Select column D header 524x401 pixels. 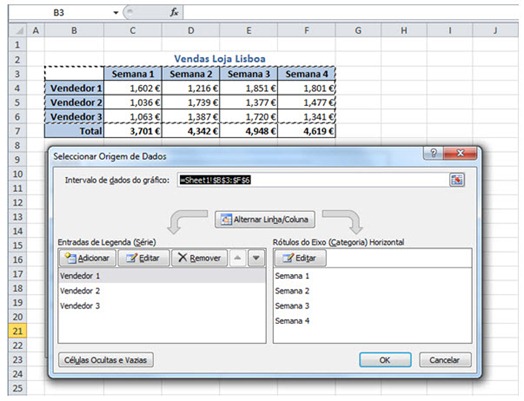pyautogui.click(x=191, y=30)
